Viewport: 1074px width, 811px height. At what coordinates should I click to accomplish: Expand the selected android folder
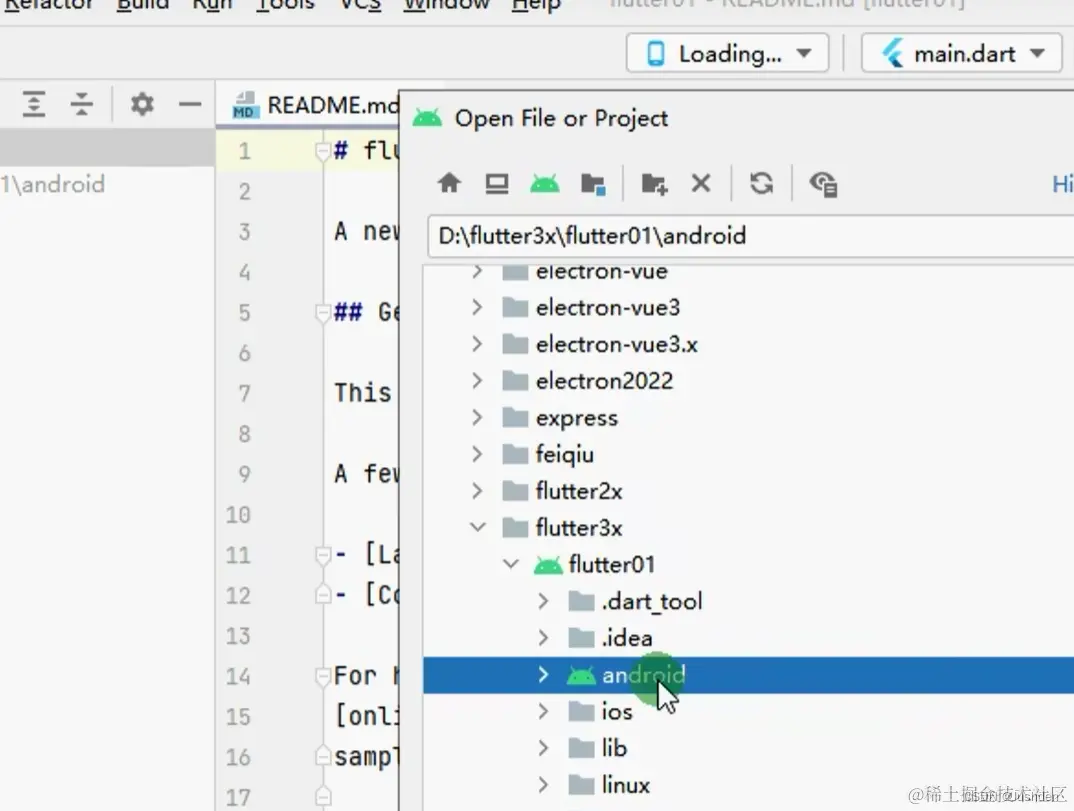(543, 675)
